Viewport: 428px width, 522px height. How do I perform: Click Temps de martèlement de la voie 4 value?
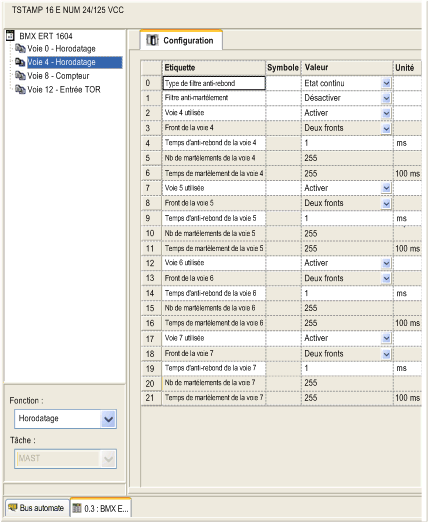pyautogui.click(x=347, y=173)
